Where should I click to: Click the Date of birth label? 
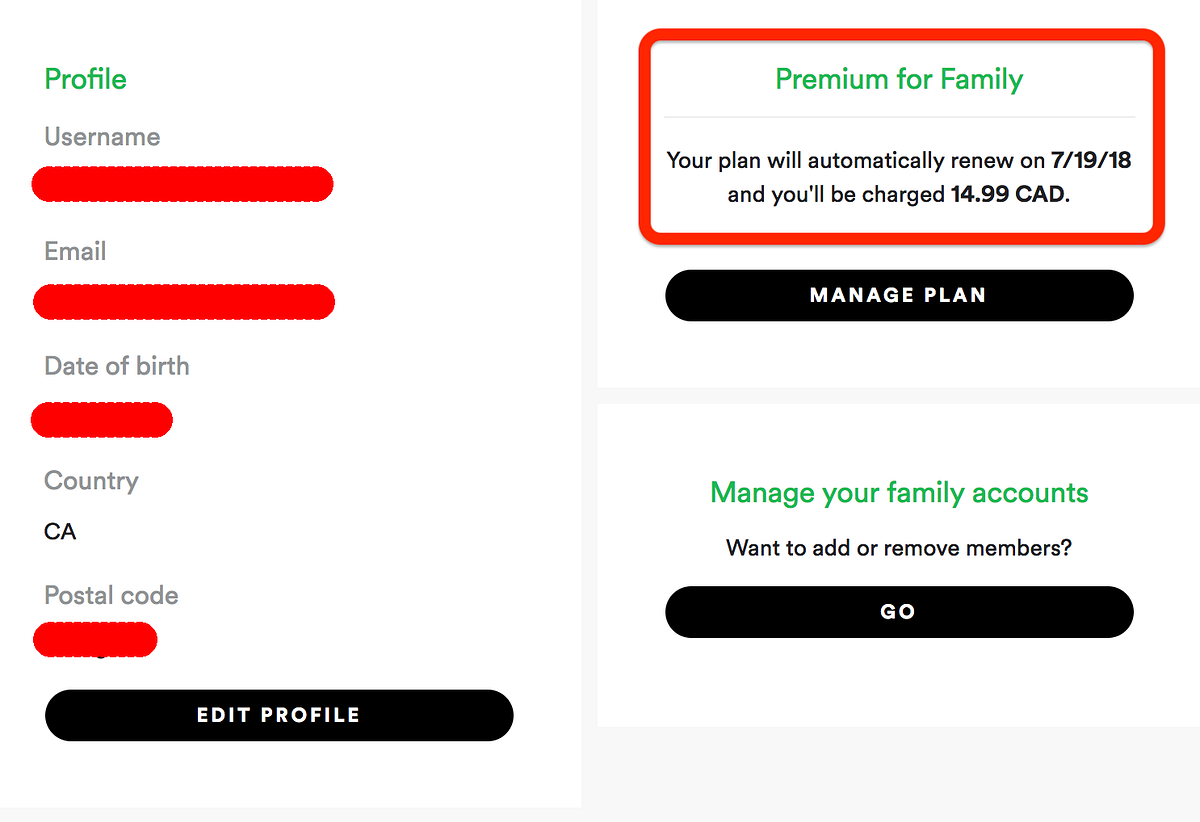point(116,366)
